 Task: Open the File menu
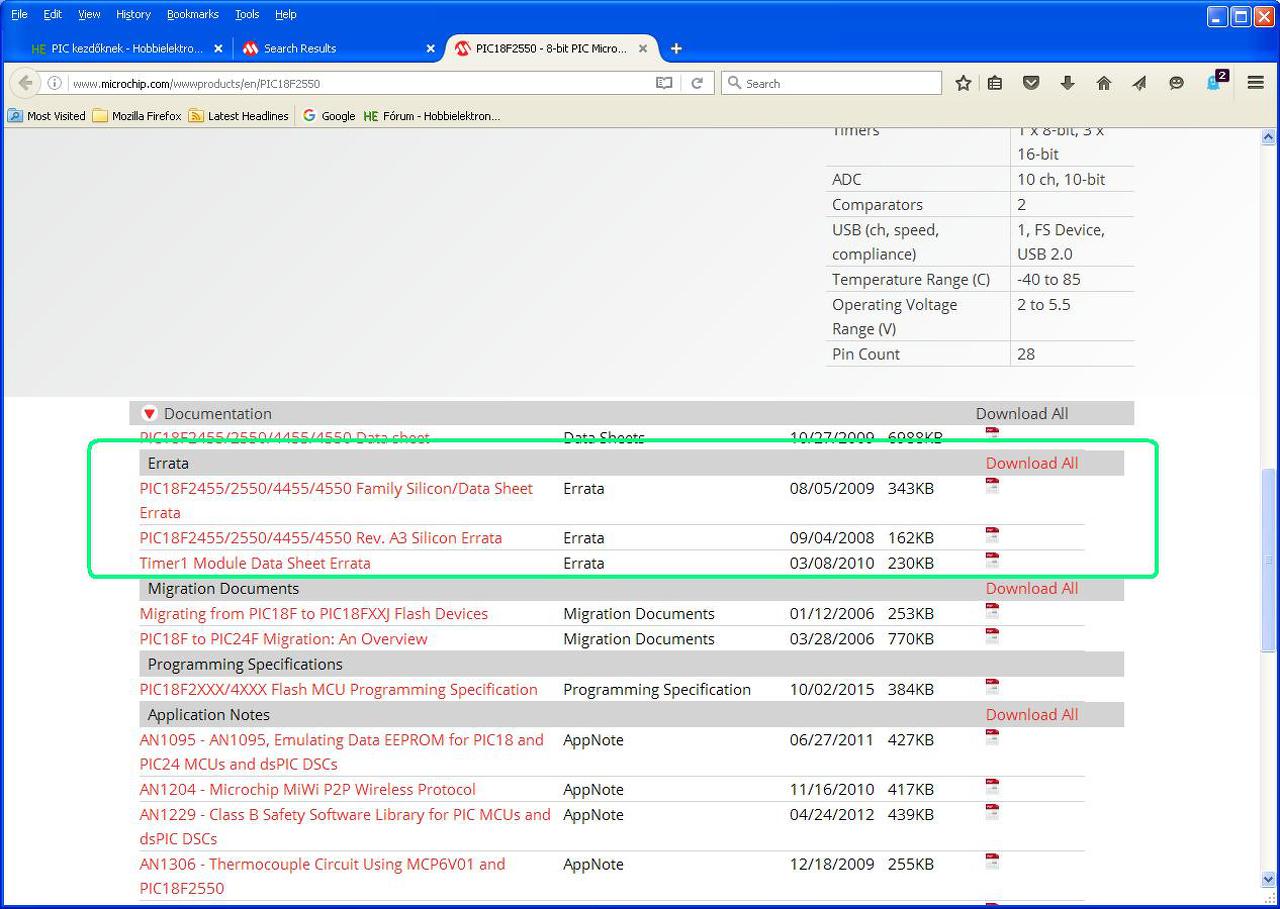tap(19, 14)
